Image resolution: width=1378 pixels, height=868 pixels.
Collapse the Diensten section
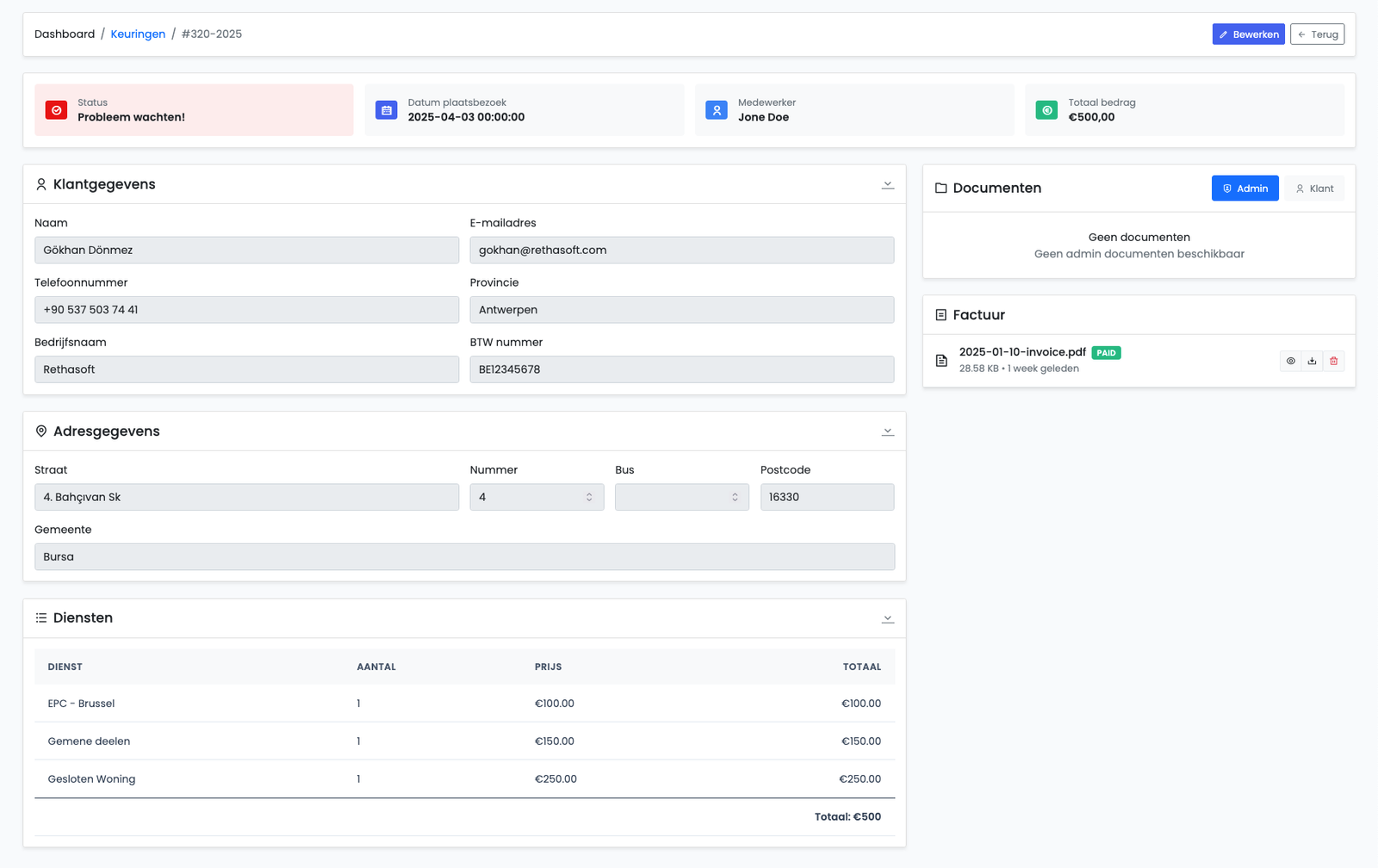(888, 618)
